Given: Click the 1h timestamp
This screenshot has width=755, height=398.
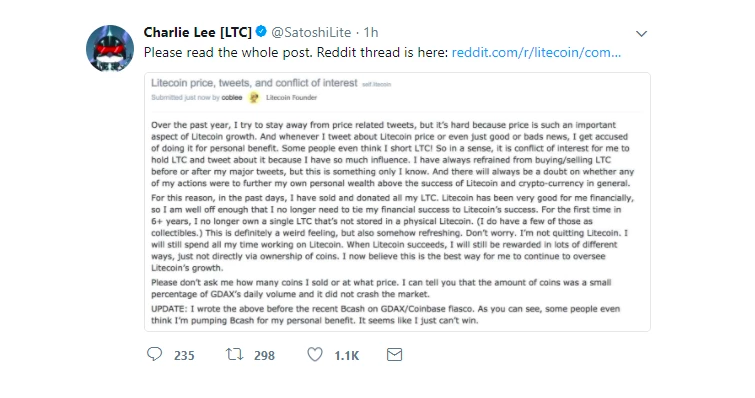Looking at the screenshot, I should tap(371, 32).
